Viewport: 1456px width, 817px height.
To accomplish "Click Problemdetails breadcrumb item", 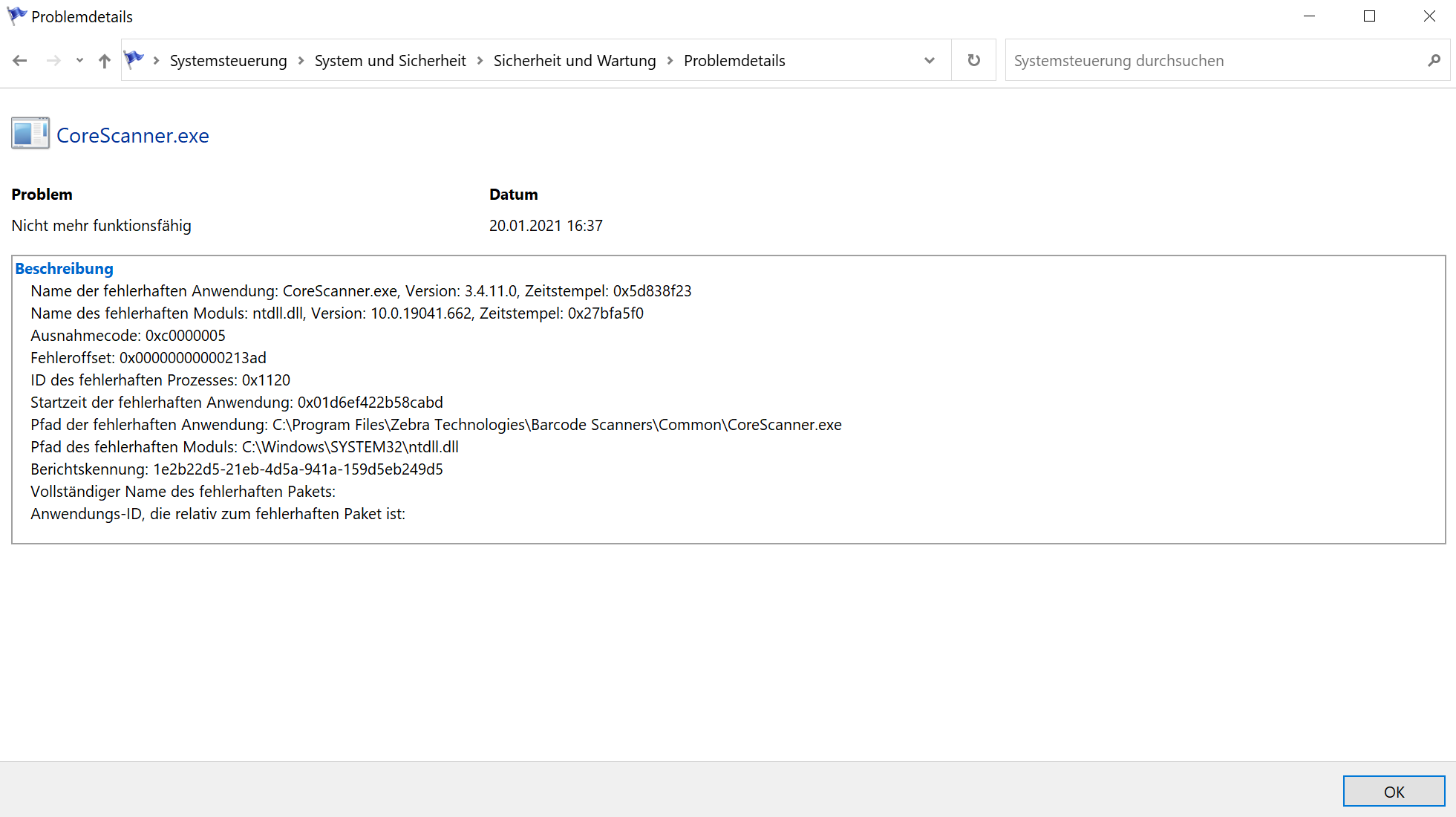I will (734, 61).
